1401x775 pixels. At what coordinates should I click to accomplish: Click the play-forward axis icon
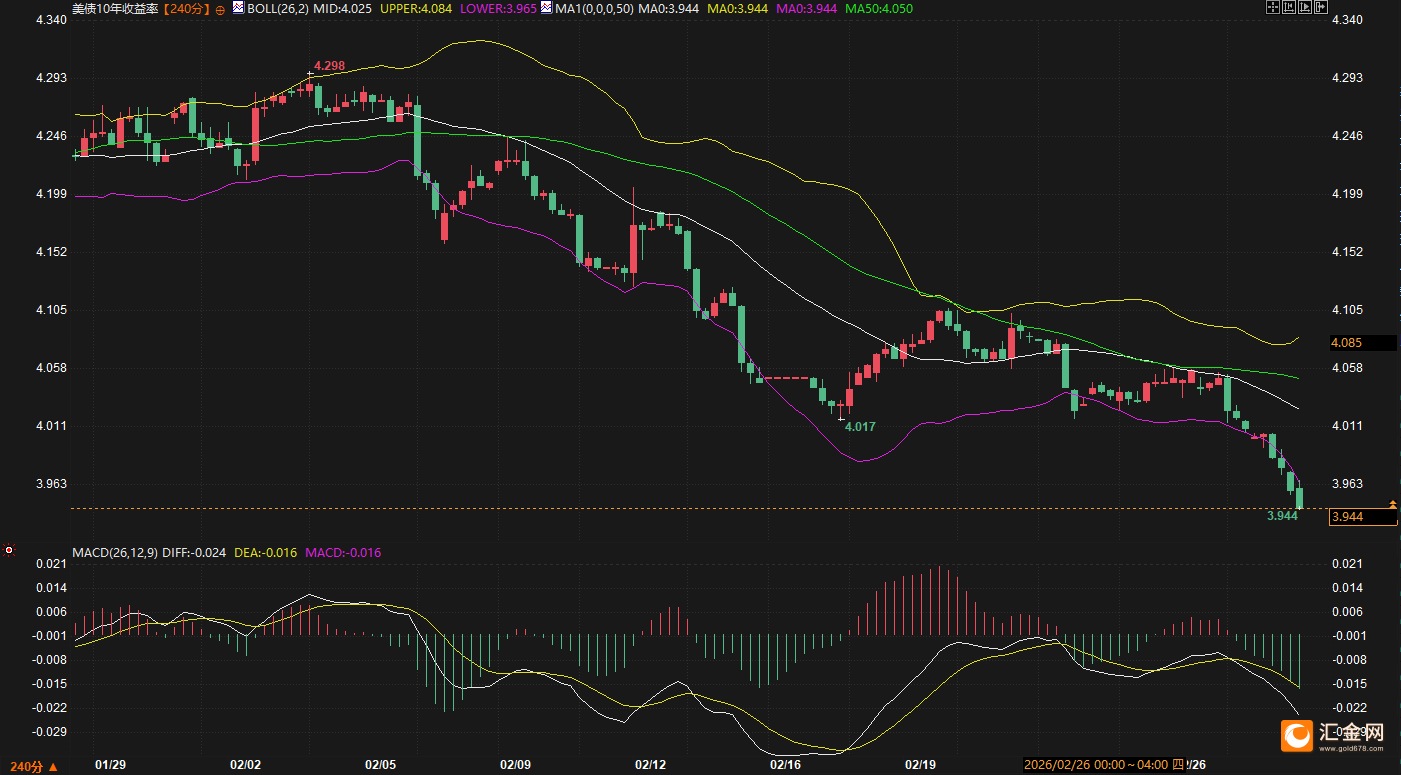point(1307,7)
